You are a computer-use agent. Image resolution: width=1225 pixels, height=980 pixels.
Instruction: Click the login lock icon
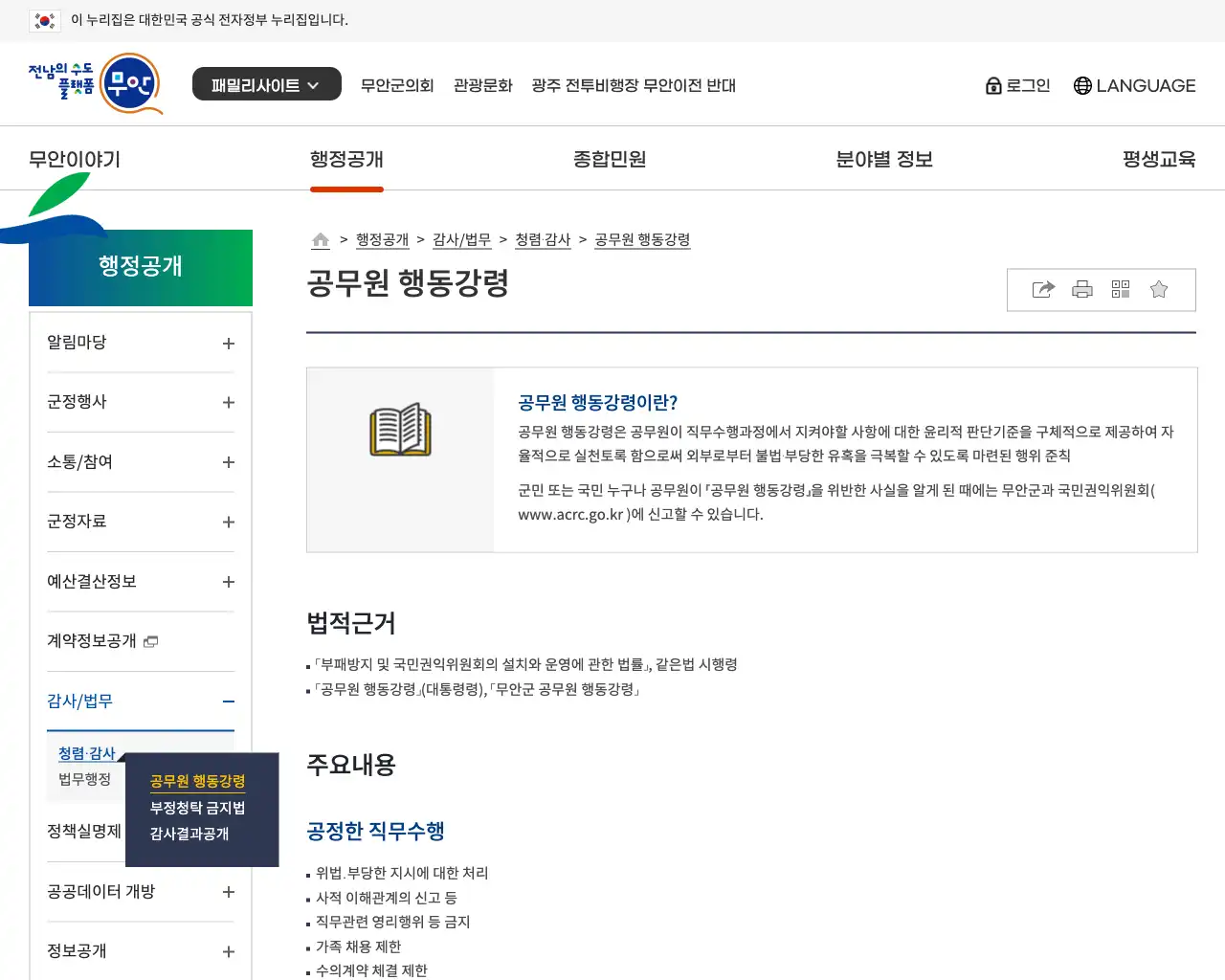(x=993, y=86)
